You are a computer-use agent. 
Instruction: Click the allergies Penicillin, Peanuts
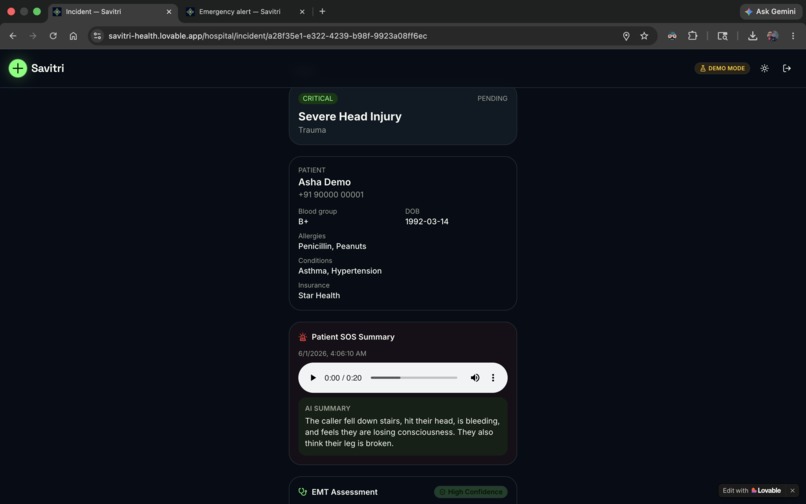pos(332,246)
